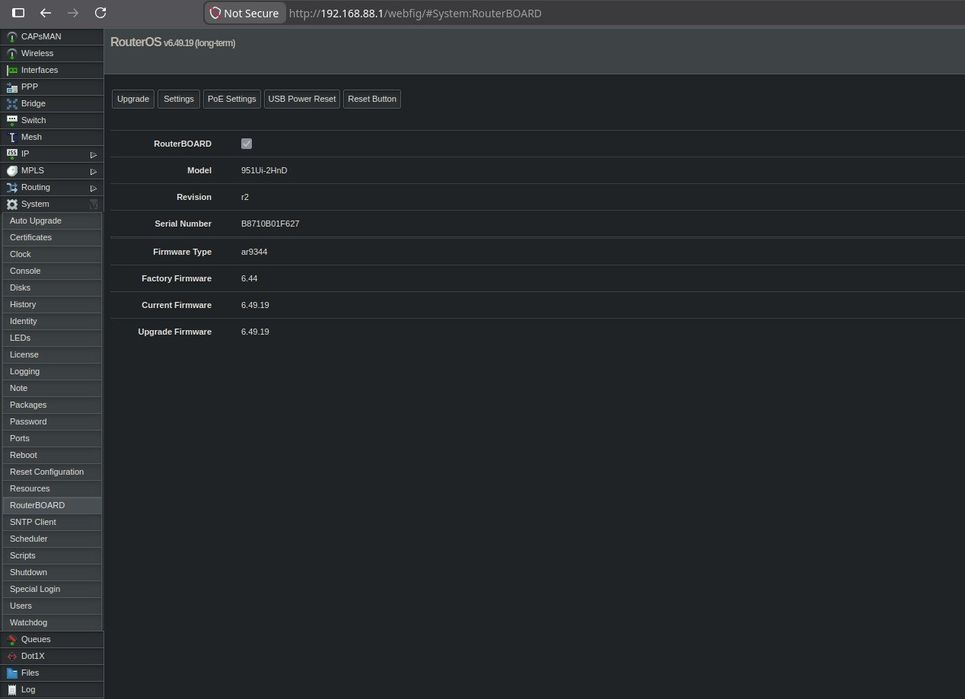
Task: Click the browser forward arrow
Action: click(73, 13)
